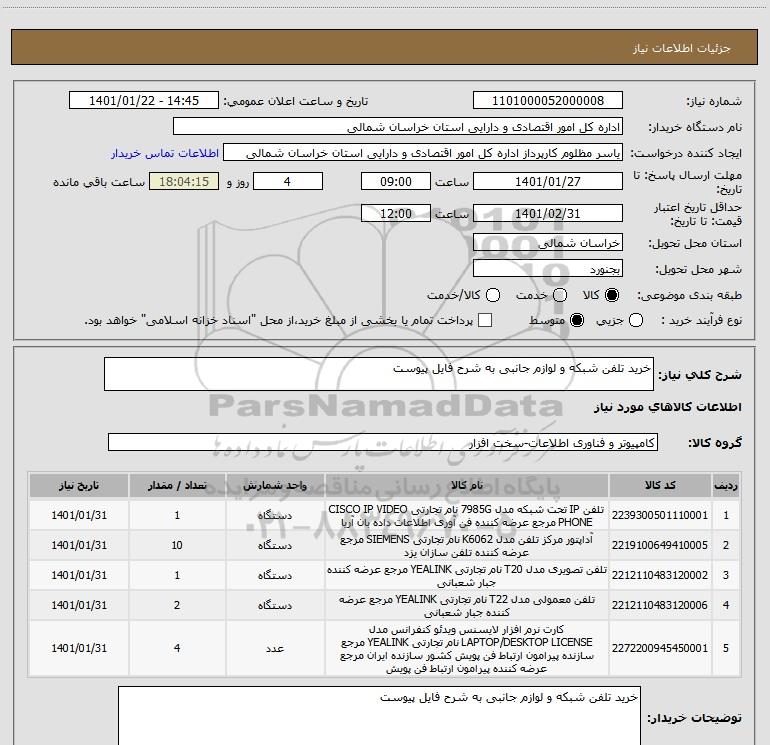Click the اطلاعات کالاهای مورد نیاز heading
Viewport: 770px width, 745px height.
point(668,407)
